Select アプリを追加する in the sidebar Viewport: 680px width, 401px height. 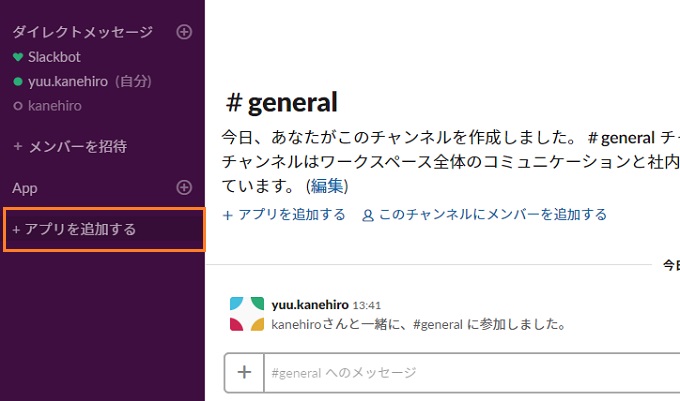(80, 229)
